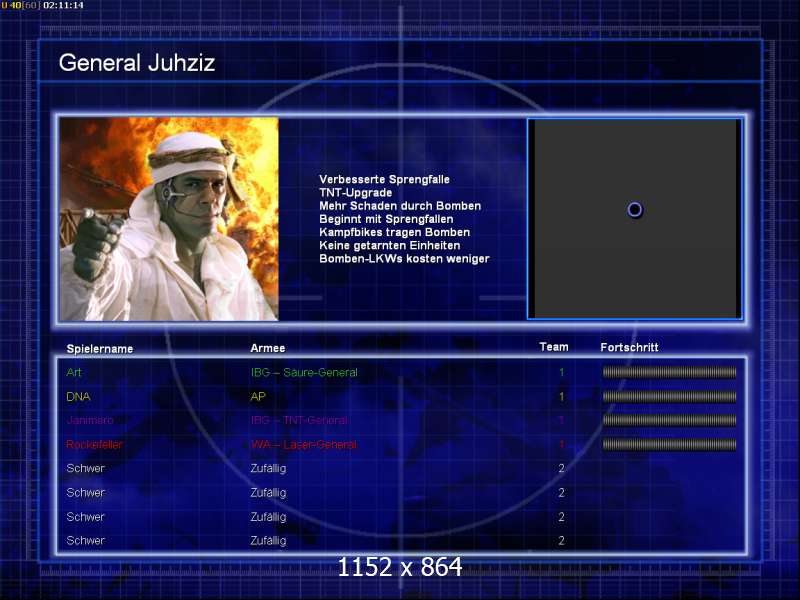Select the Armee column header
The height and width of the screenshot is (600, 800).
click(x=267, y=348)
